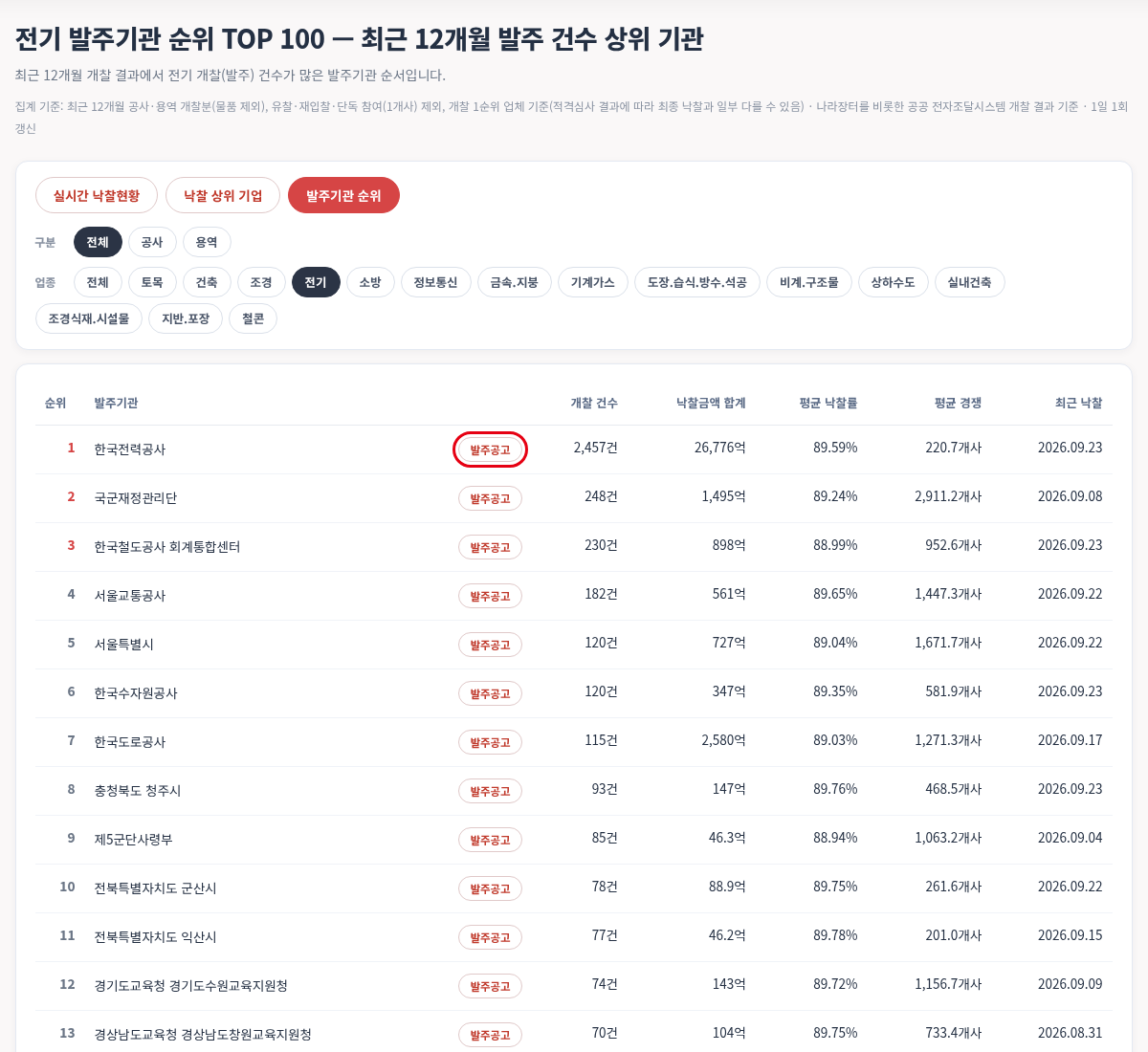
Task: Click the 한국도로공사 agency name
Action: (x=130, y=741)
